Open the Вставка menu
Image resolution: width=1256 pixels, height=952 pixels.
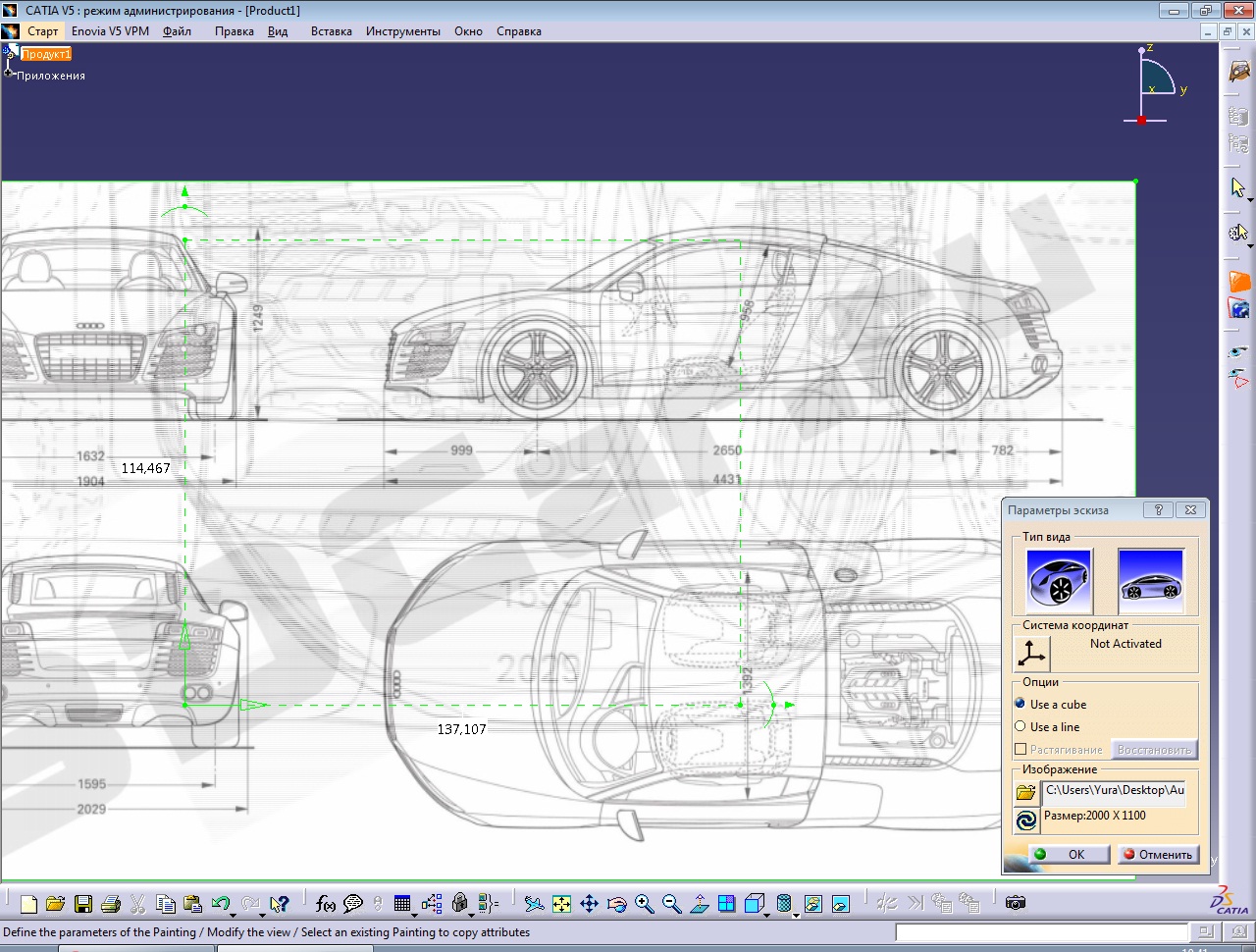click(x=332, y=31)
